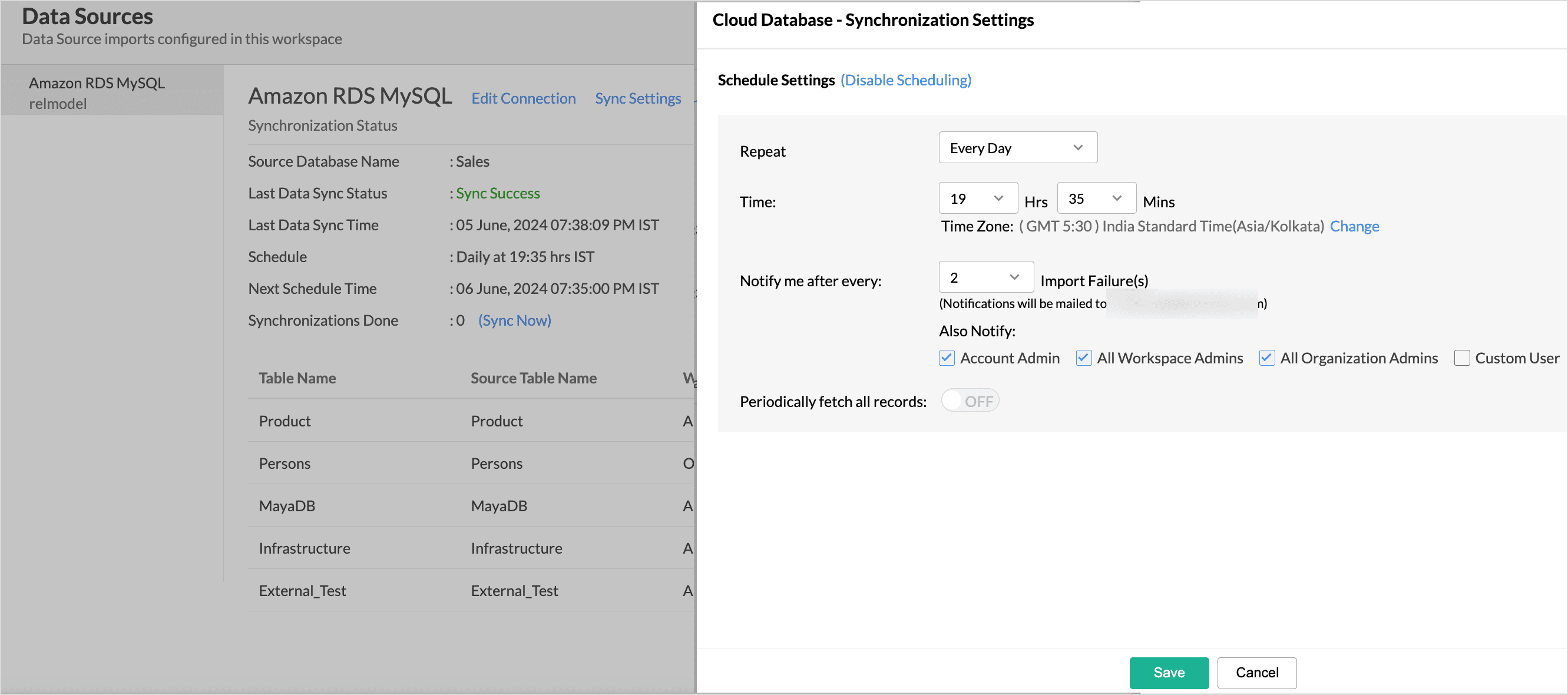Click the Disable Scheduling link
Viewport: 1568px width, 695px height.
coord(906,80)
